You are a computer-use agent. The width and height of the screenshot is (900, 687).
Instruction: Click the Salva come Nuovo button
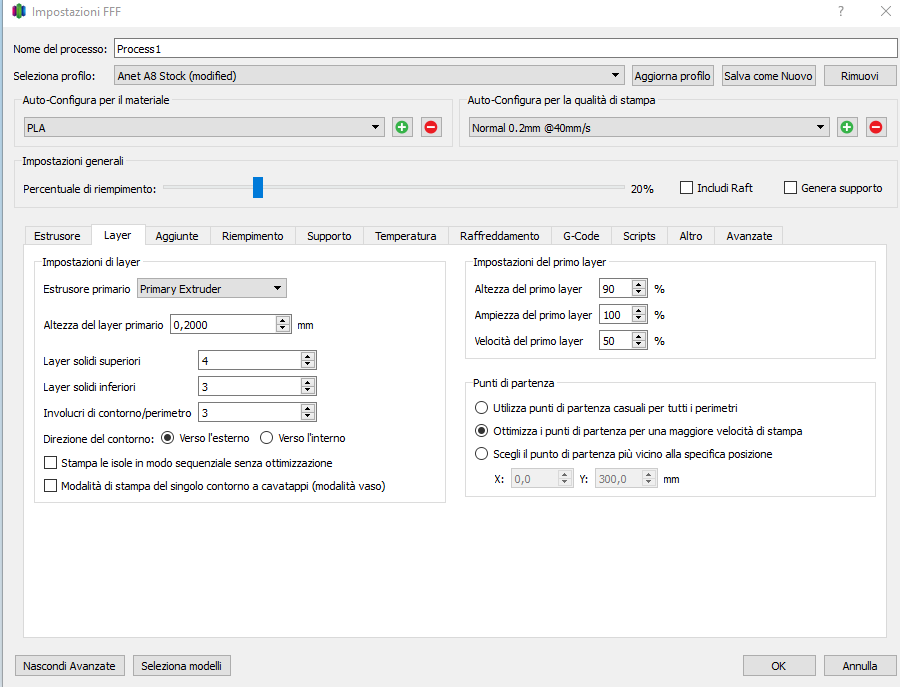click(x=768, y=76)
